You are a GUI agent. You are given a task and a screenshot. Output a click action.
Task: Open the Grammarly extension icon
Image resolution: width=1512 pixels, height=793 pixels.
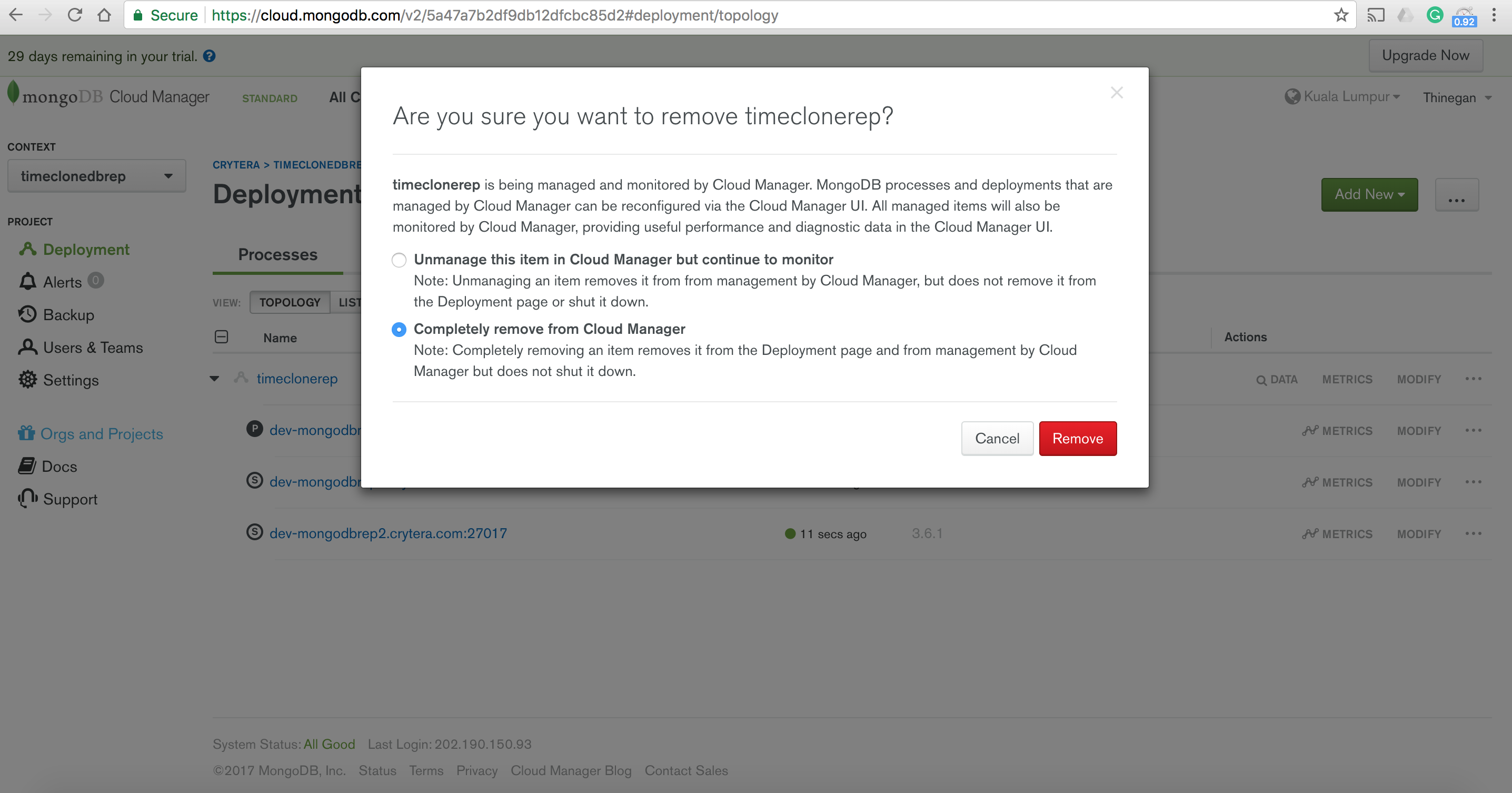click(x=1435, y=15)
